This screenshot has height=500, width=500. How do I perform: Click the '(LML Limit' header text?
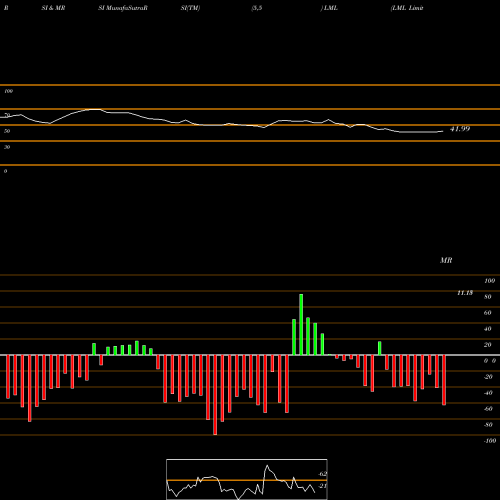pos(407,8)
